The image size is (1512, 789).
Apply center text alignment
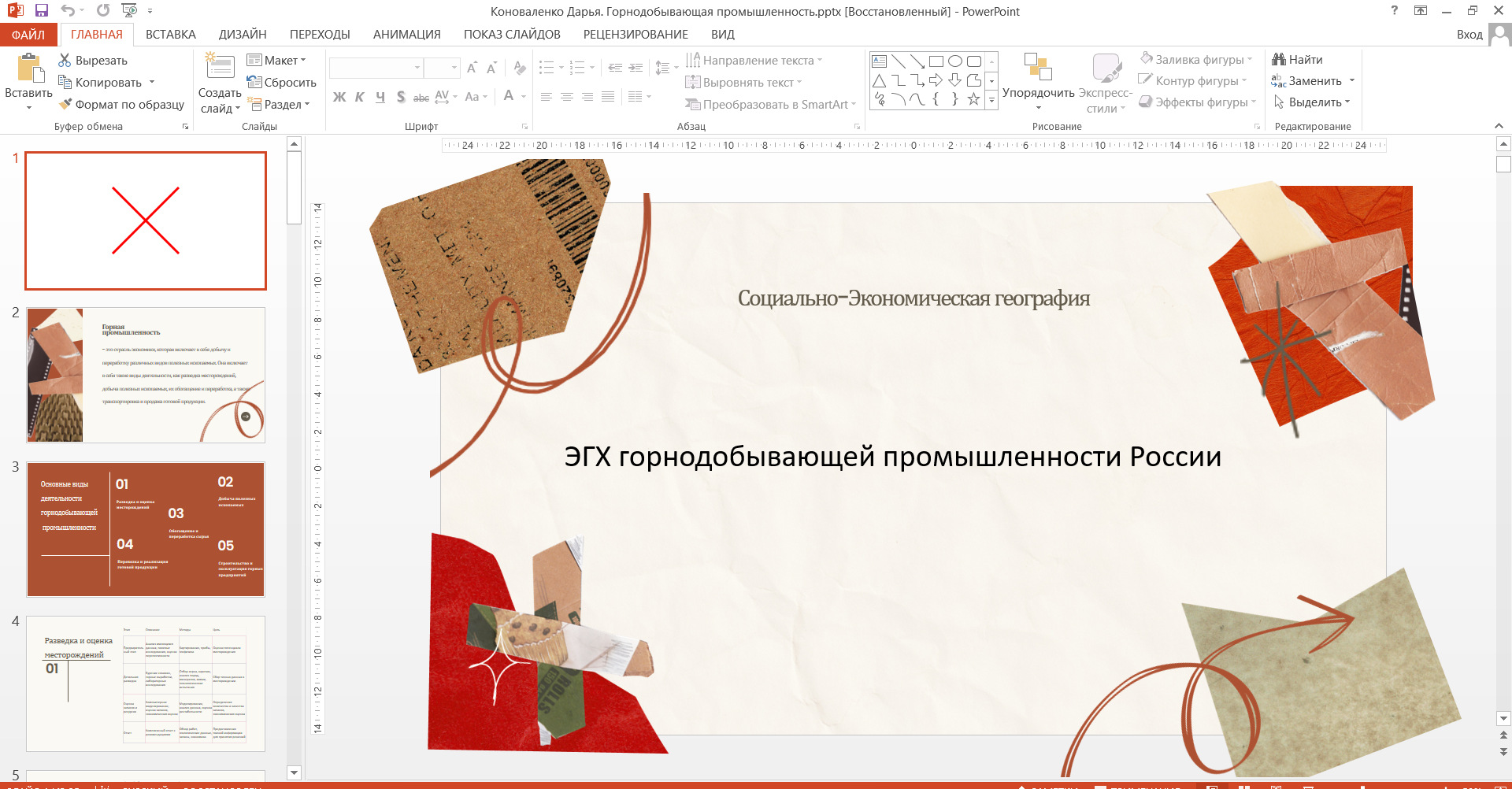[x=566, y=96]
